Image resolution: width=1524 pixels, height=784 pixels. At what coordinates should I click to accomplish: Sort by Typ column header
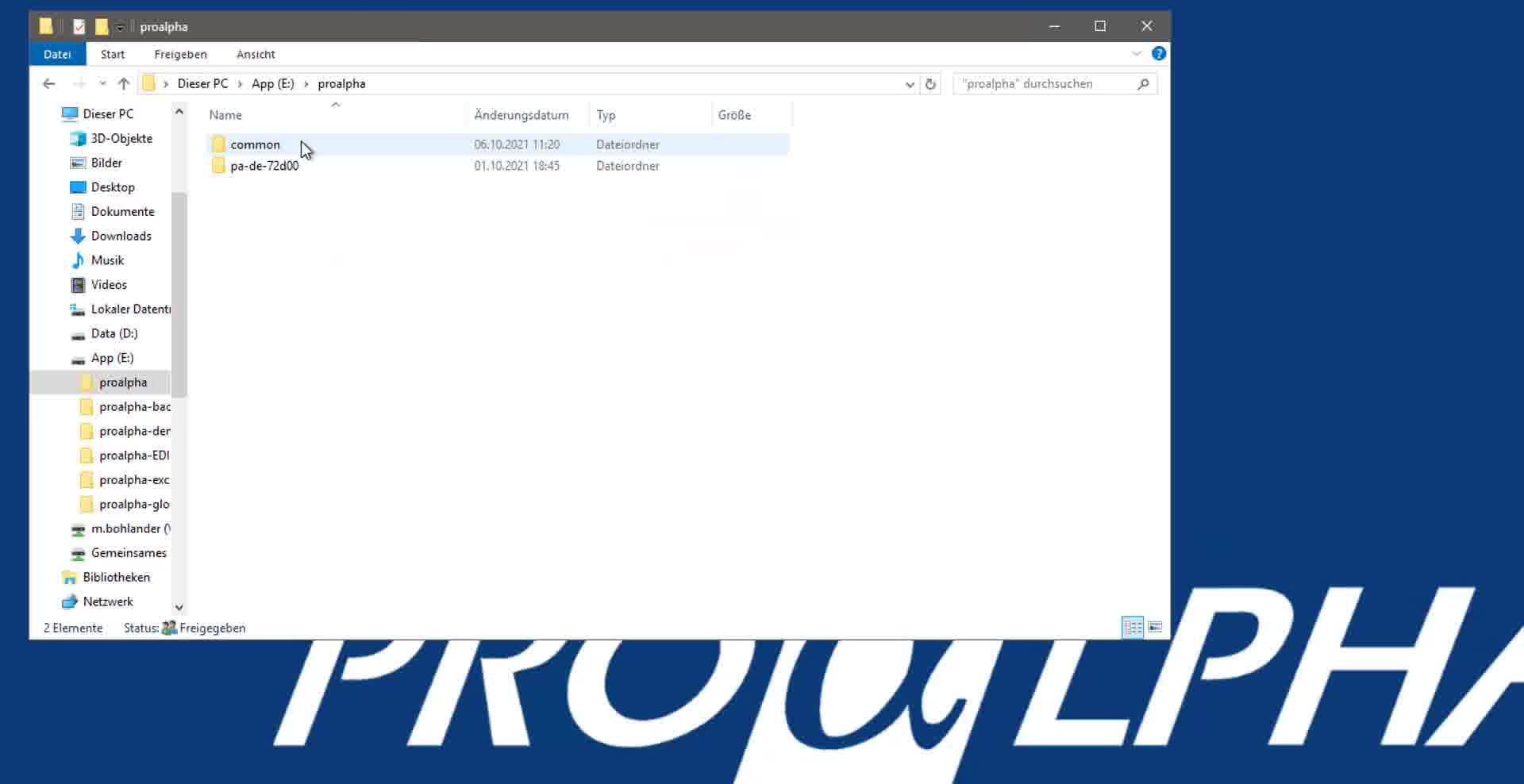[606, 115]
